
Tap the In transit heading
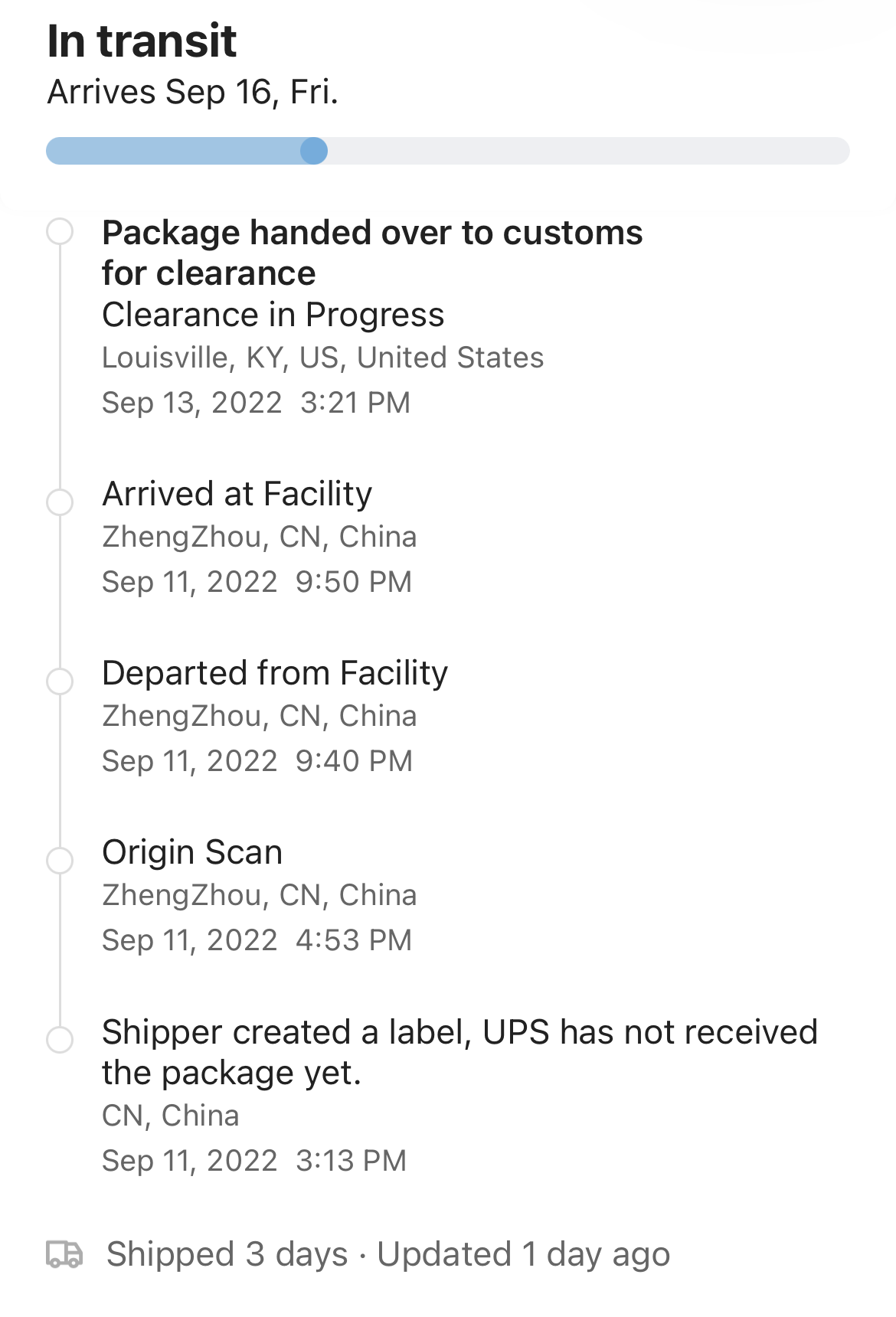coord(142,41)
